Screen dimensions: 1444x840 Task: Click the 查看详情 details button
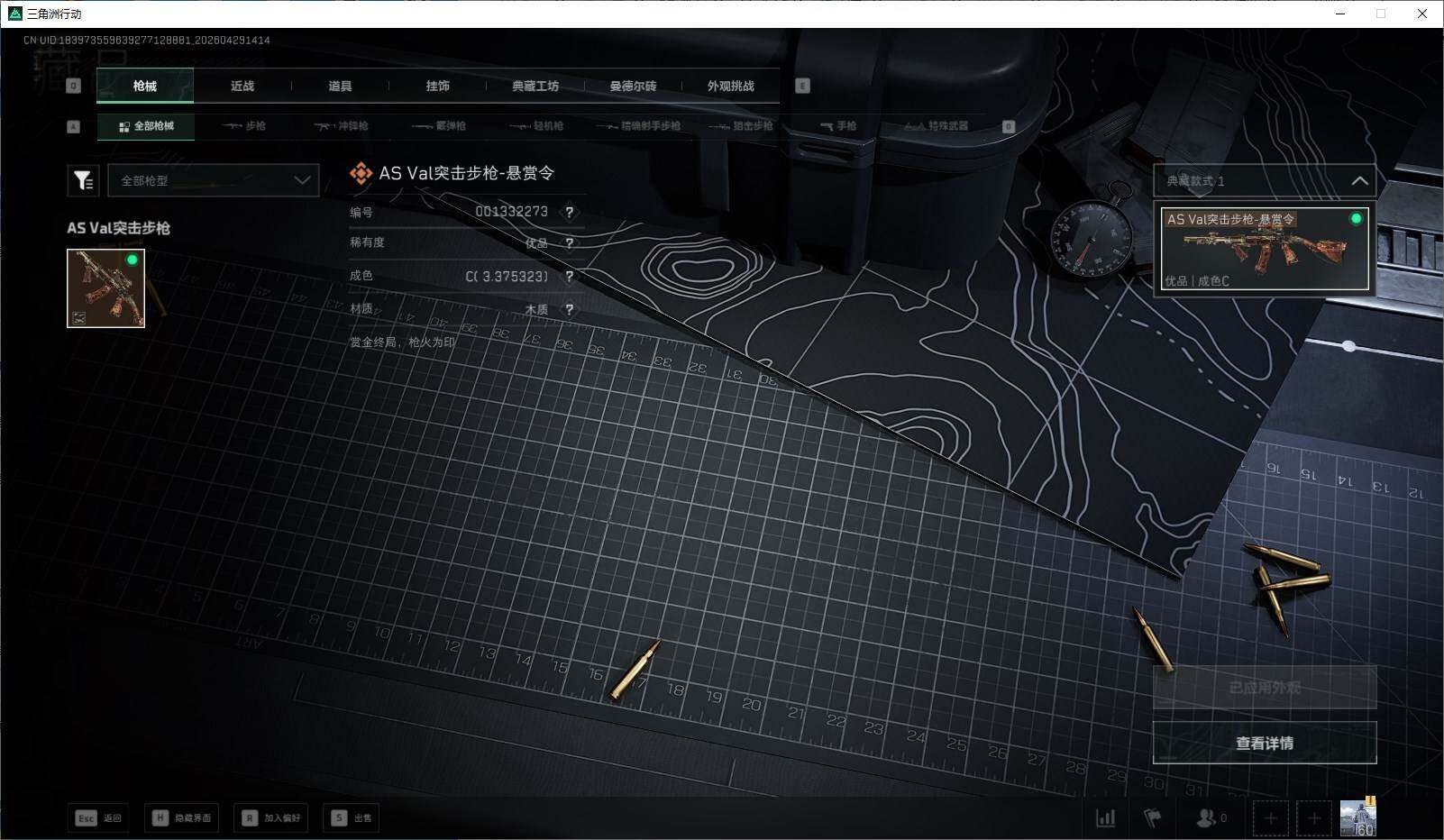coord(1264,743)
